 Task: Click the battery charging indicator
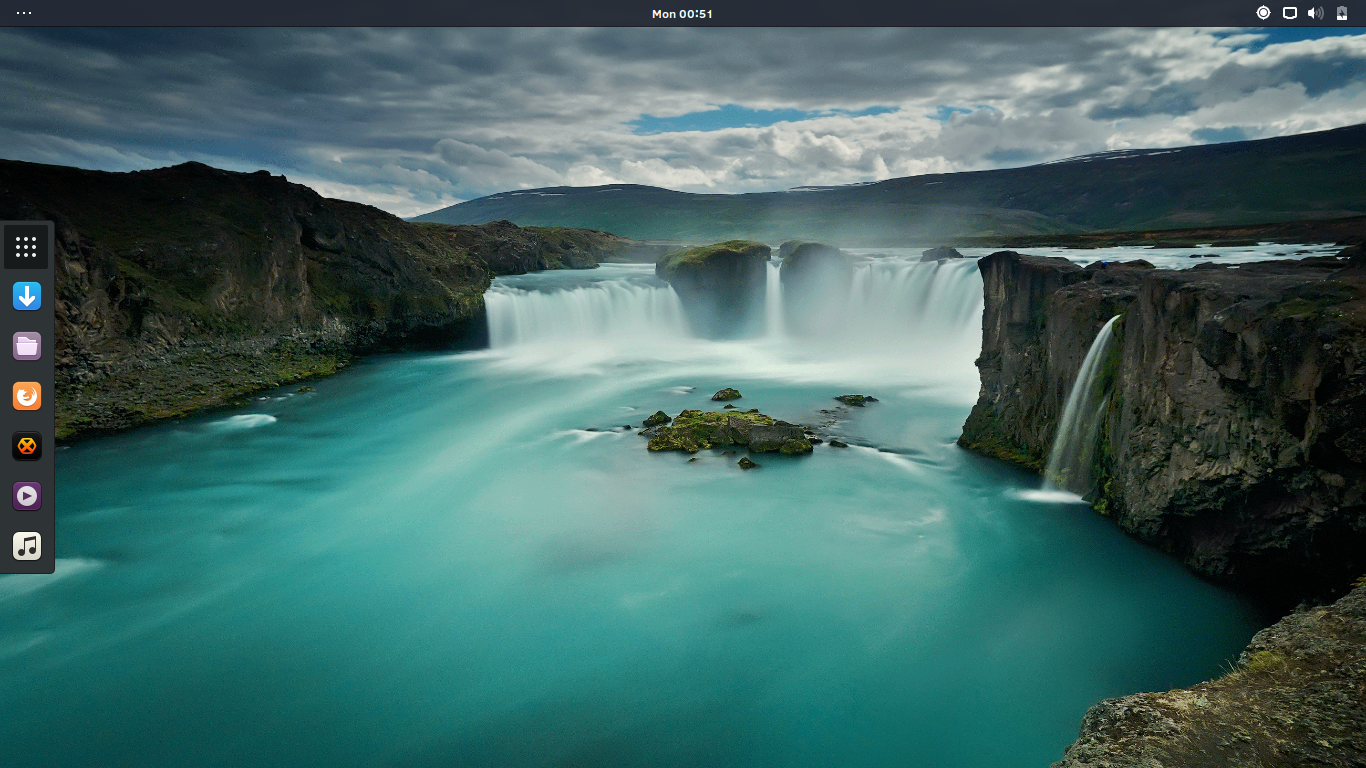pos(1342,13)
